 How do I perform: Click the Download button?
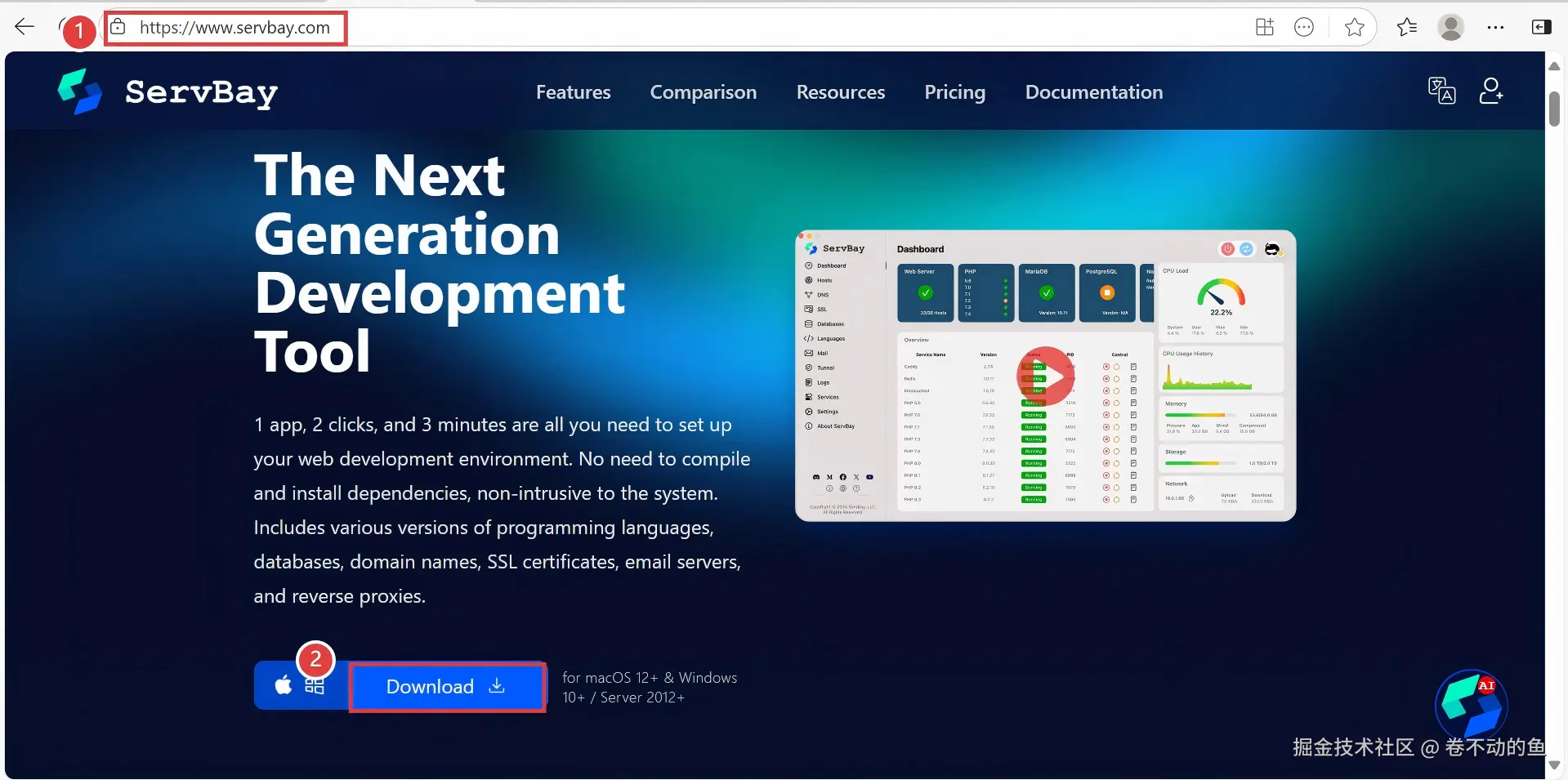tap(447, 687)
